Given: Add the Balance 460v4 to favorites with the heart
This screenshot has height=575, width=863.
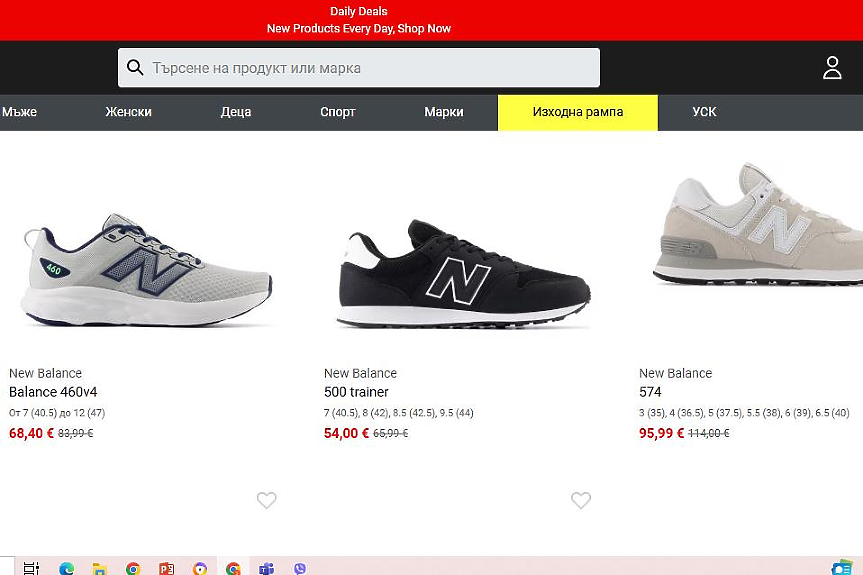Looking at the screenshot, I should [x=266, y=501].
